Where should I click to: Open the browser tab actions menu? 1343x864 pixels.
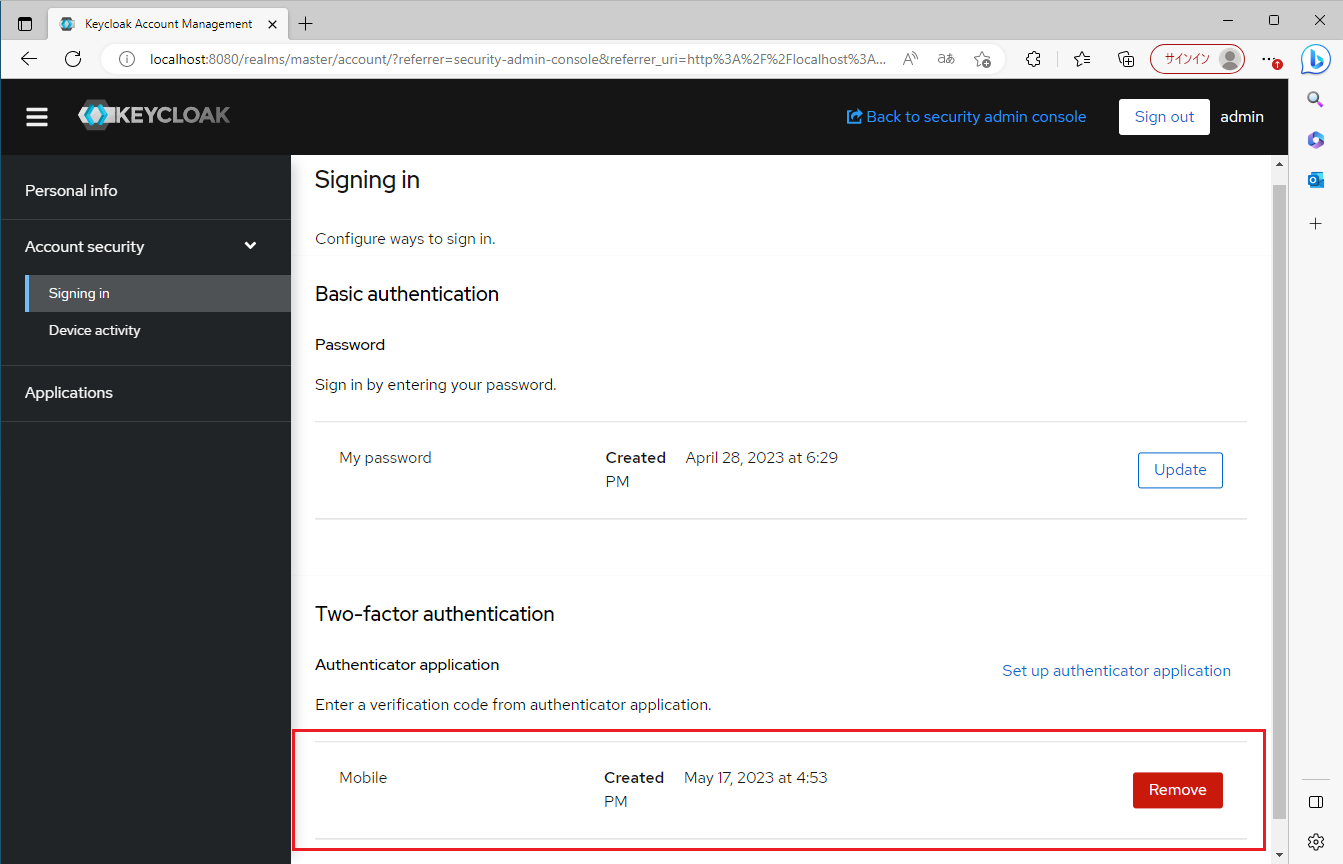24,22
